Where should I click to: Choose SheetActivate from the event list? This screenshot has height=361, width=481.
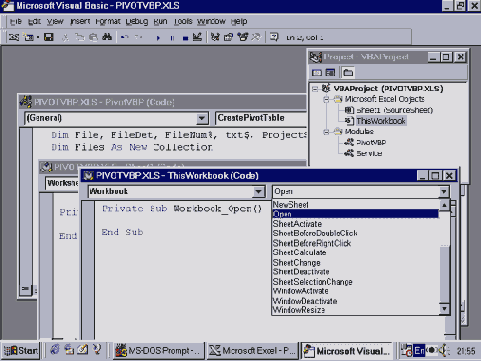(355, 224)
